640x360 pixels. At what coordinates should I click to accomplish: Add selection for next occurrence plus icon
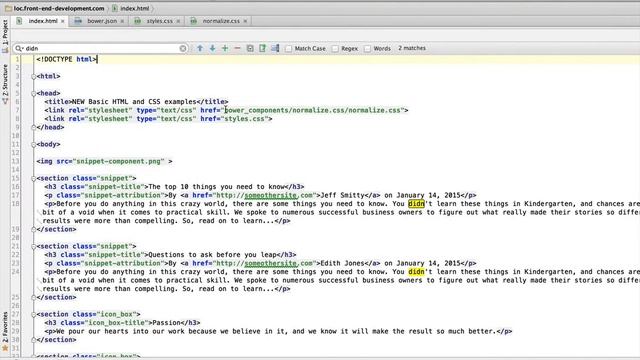(225, 48)
